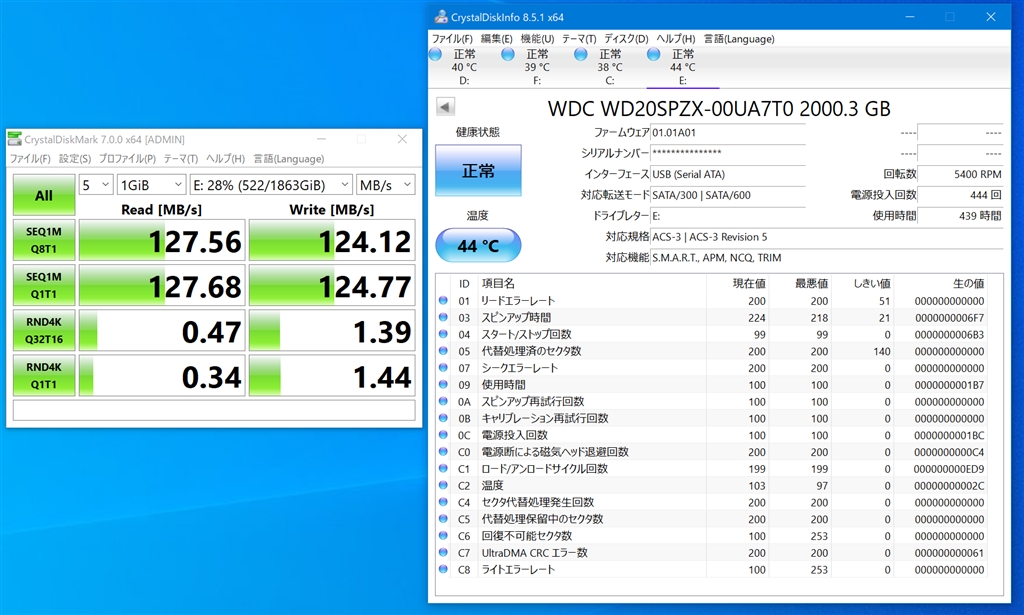Image resolution: width=1024 pixels, height=615 pixels.
Task: Open 編集(E) menu in CrystalDiskInfo
Action: 497,39
